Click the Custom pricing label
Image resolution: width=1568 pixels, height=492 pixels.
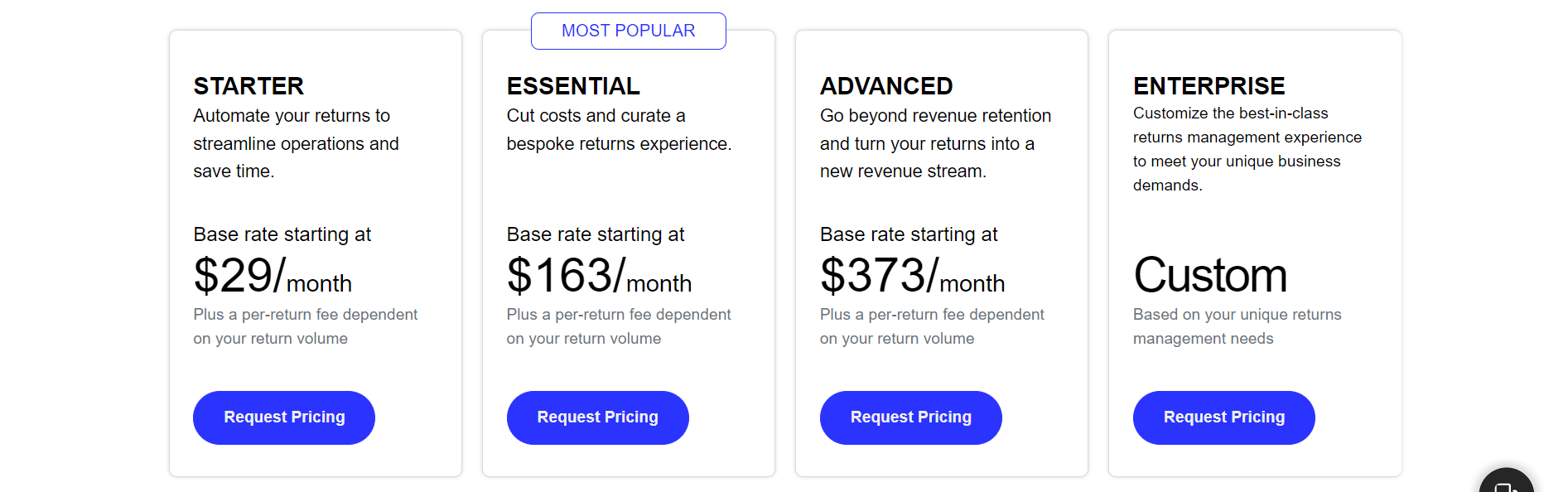(1210, 276)
